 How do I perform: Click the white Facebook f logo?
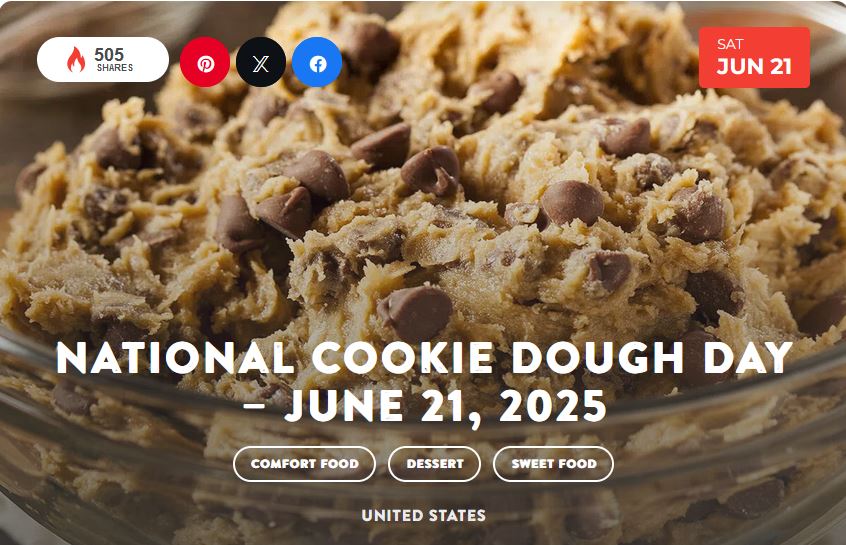[318, 64]
